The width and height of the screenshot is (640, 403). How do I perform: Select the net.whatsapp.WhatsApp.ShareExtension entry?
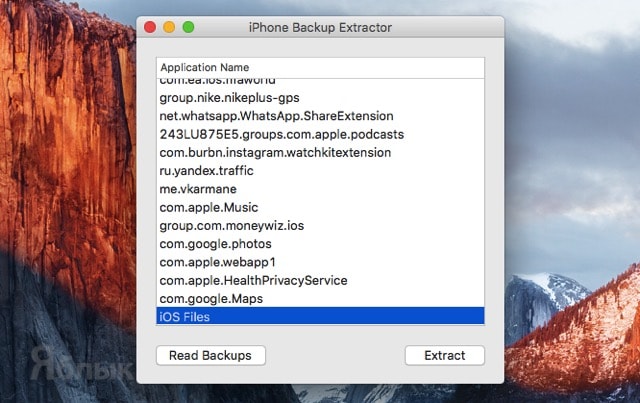click(x=320, y=116)
